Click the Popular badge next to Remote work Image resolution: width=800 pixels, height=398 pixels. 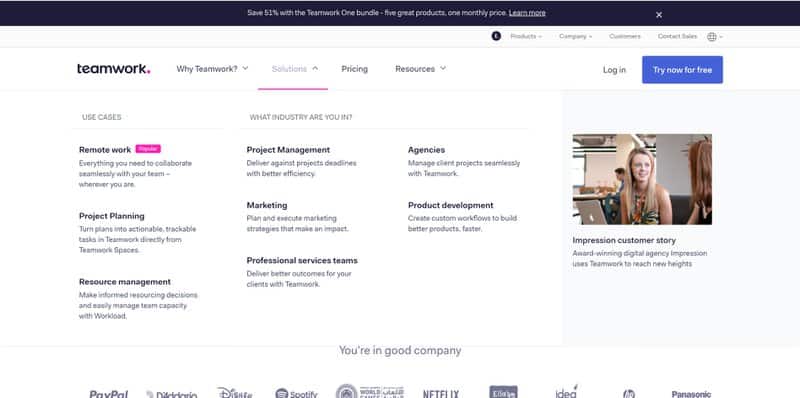tap(148, 149)
